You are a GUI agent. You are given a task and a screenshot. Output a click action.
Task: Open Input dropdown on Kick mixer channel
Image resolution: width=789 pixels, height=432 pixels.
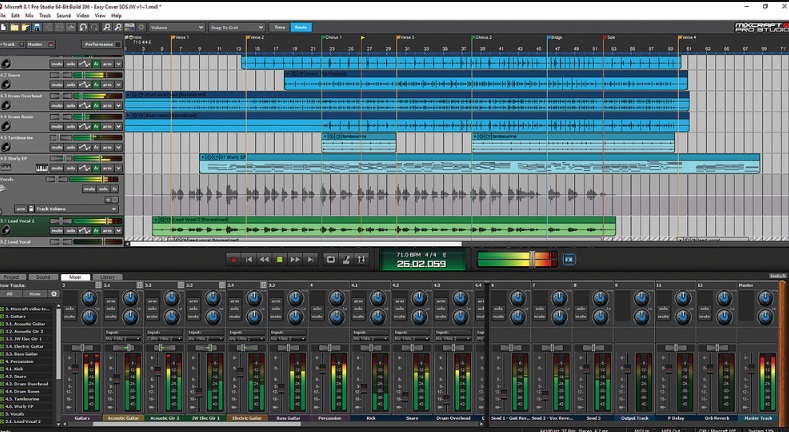coord(371,338)
